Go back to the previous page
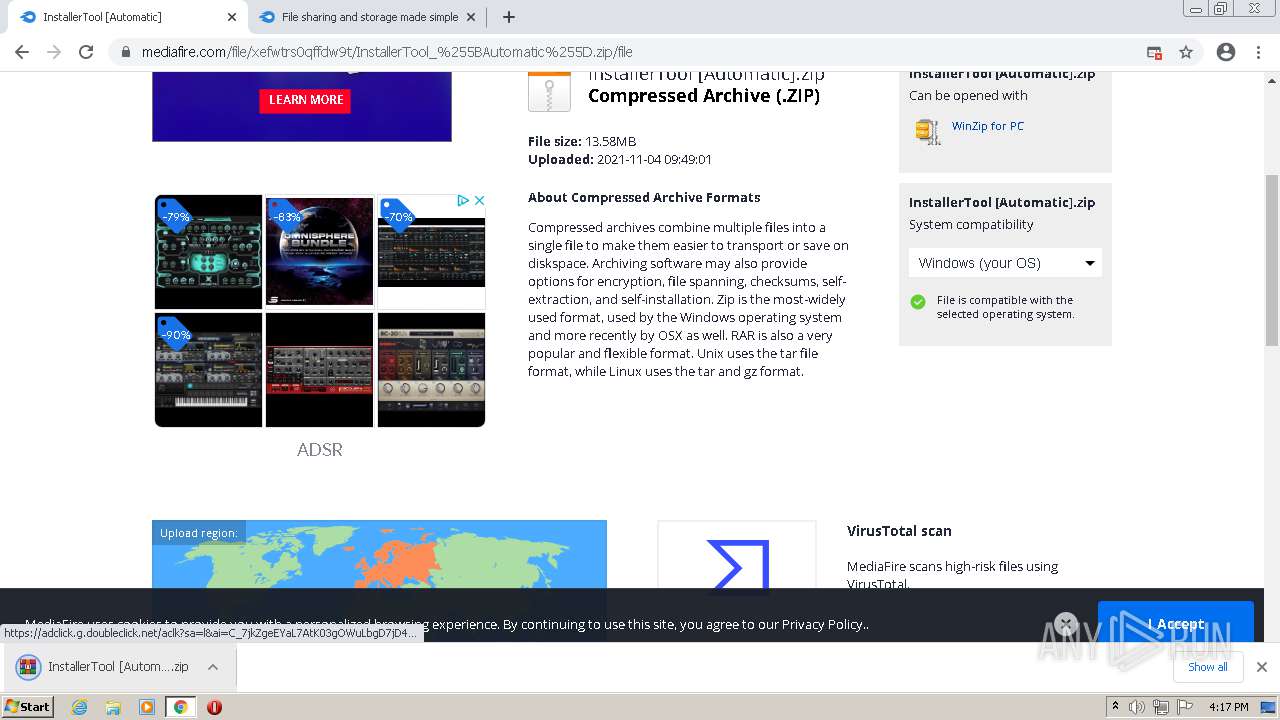This screenshot has height=720, width=1280. click(22, 52)
